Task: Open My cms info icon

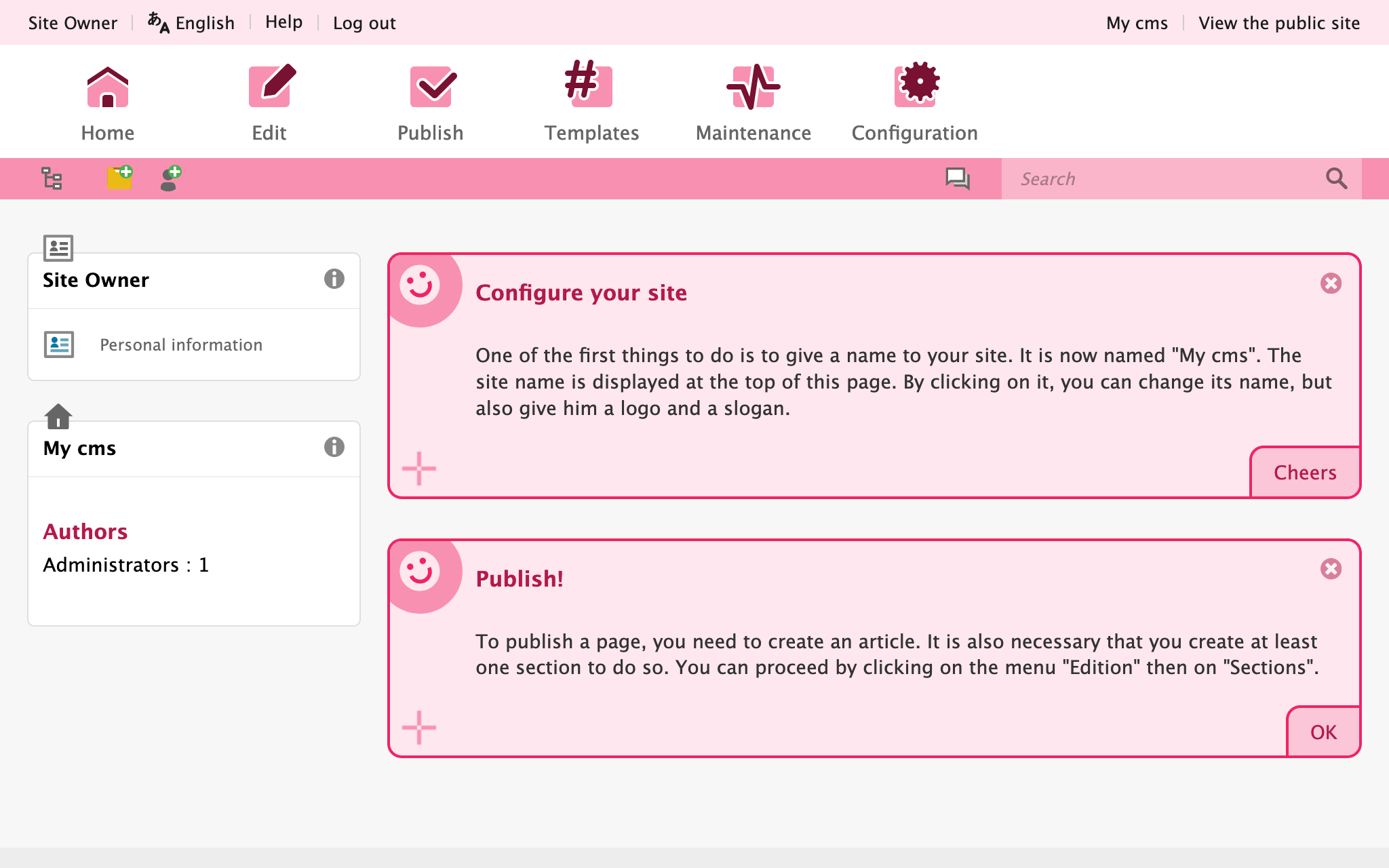Action: 334,447
